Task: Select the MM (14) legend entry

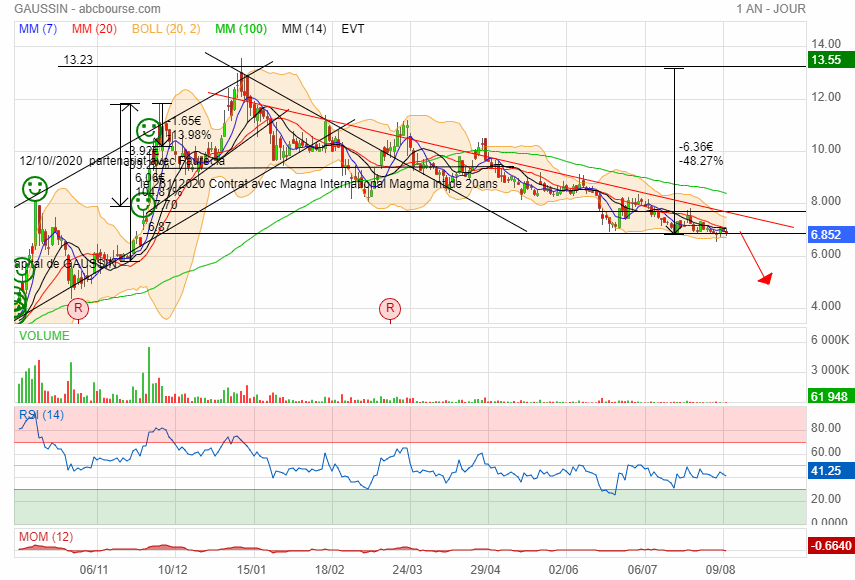Action: tap(304, 29)
